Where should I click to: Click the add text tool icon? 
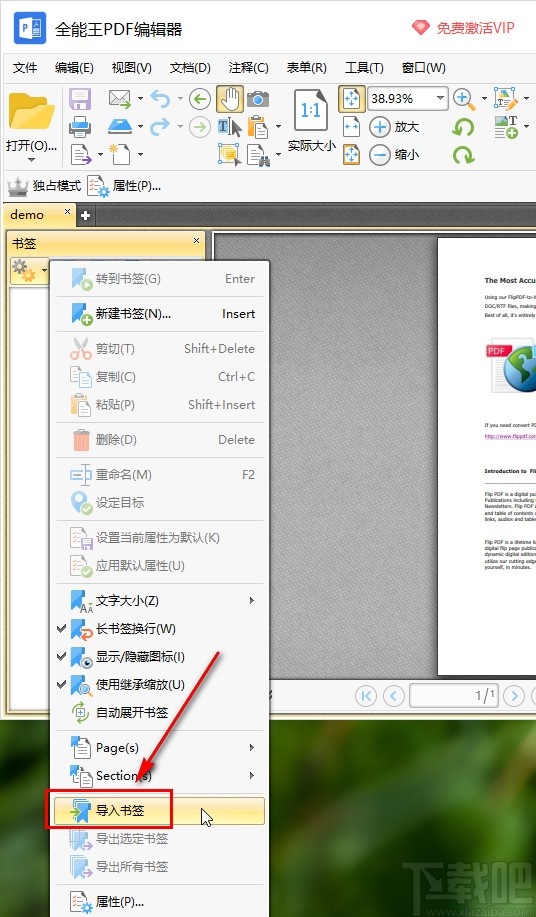click(506, 126)
